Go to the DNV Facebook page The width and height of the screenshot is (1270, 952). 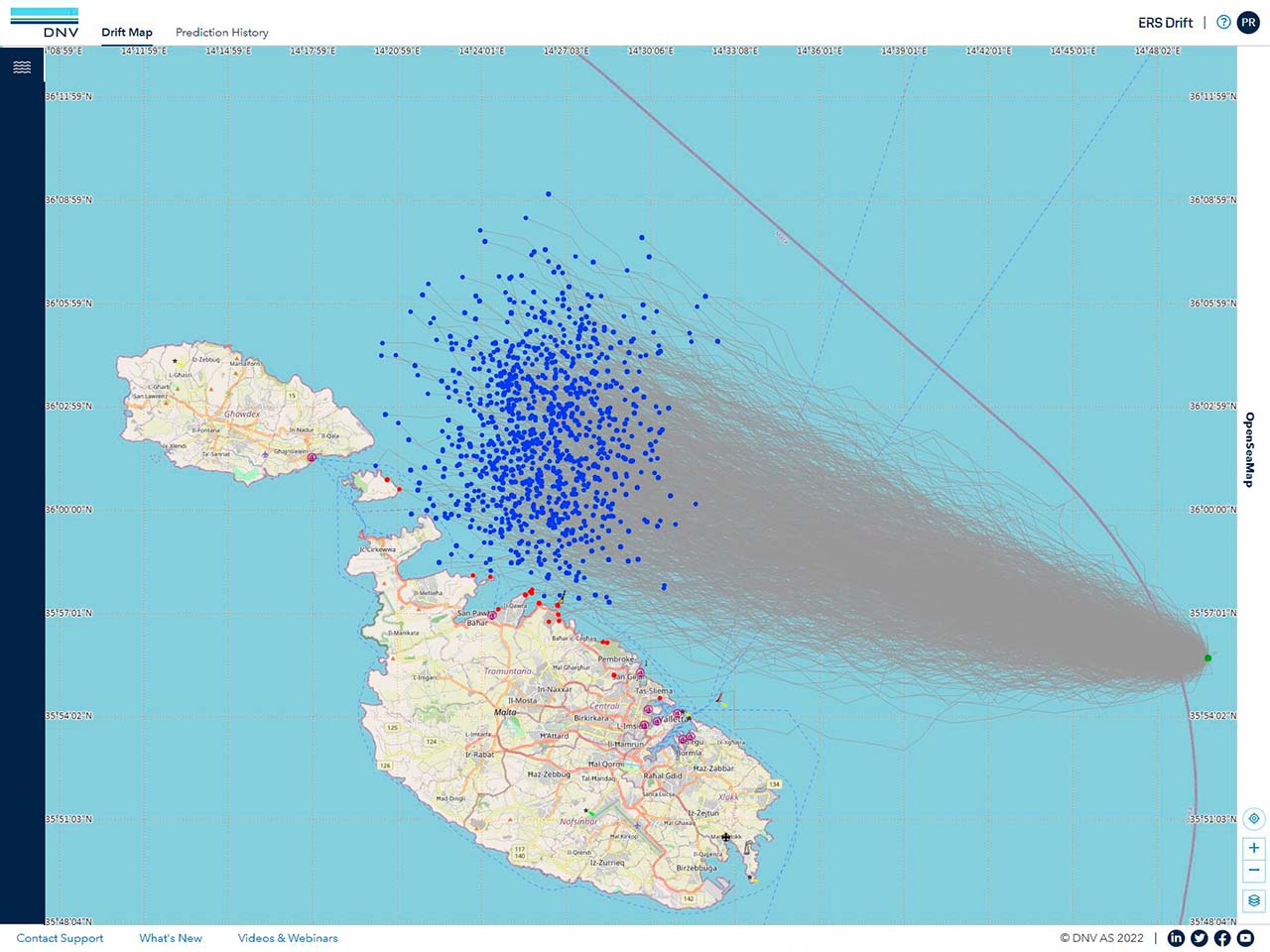(x=1222, y=938)
